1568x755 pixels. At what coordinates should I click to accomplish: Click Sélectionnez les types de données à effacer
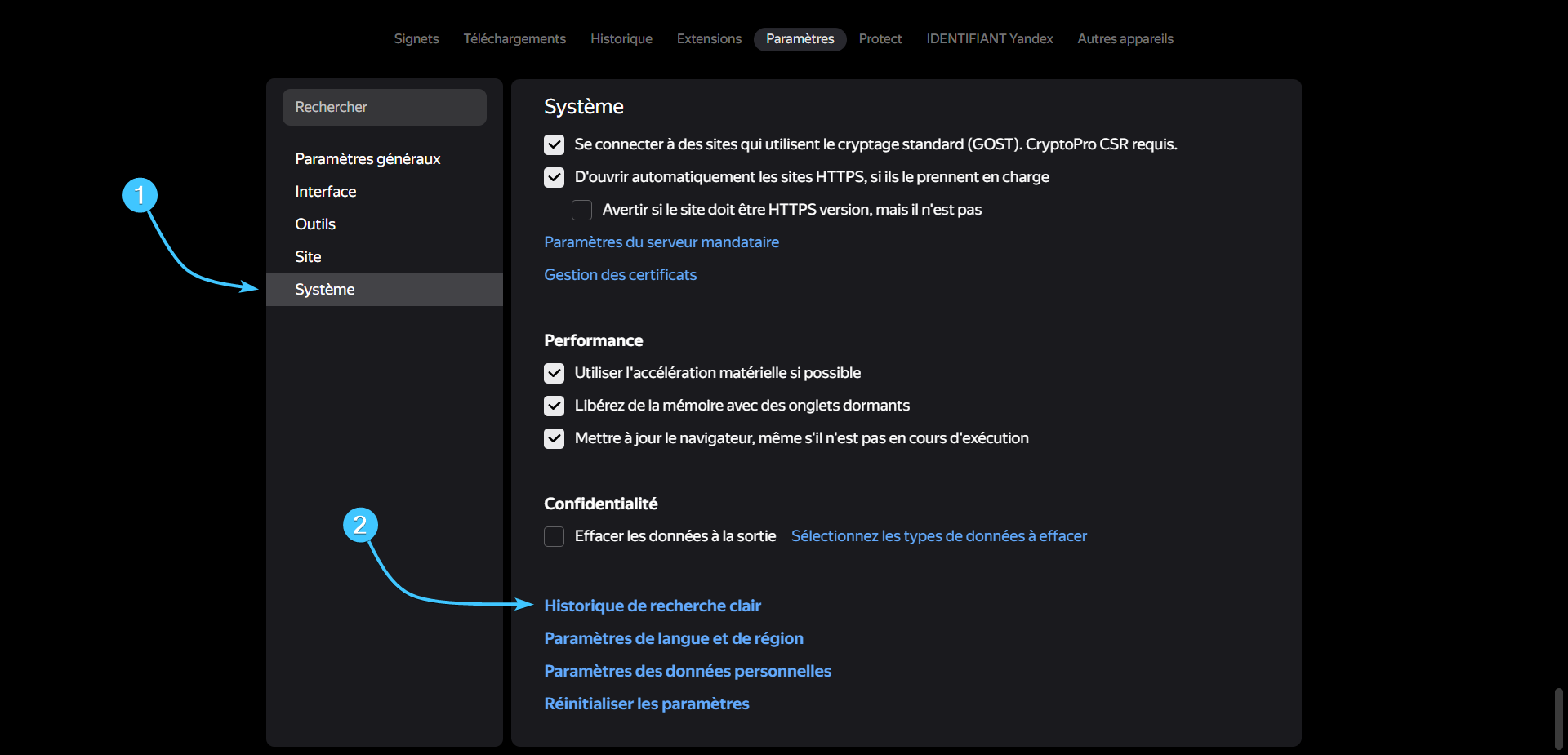tap(939, 536)
